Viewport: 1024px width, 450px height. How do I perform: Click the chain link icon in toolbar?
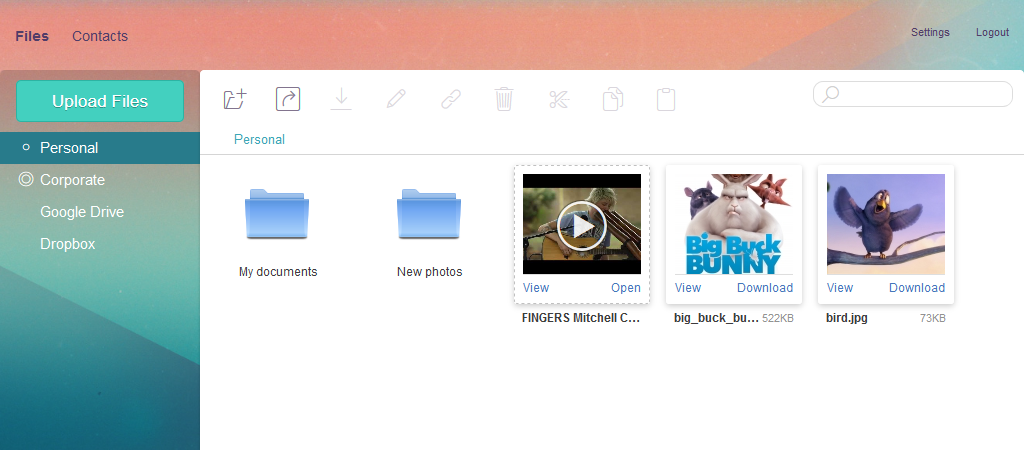(x=451, y=99)
